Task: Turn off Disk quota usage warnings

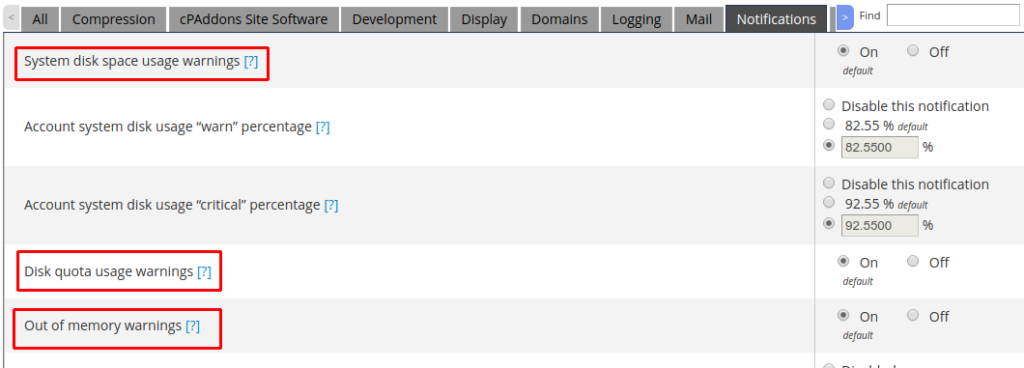Action: (x=913, y=261)
